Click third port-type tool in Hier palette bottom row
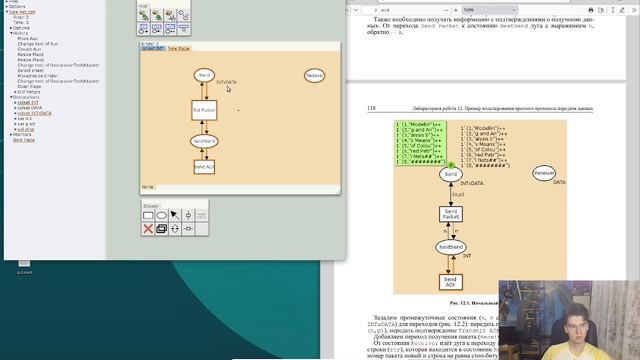This screenshot has width=640, height=360. coord(170,29)
